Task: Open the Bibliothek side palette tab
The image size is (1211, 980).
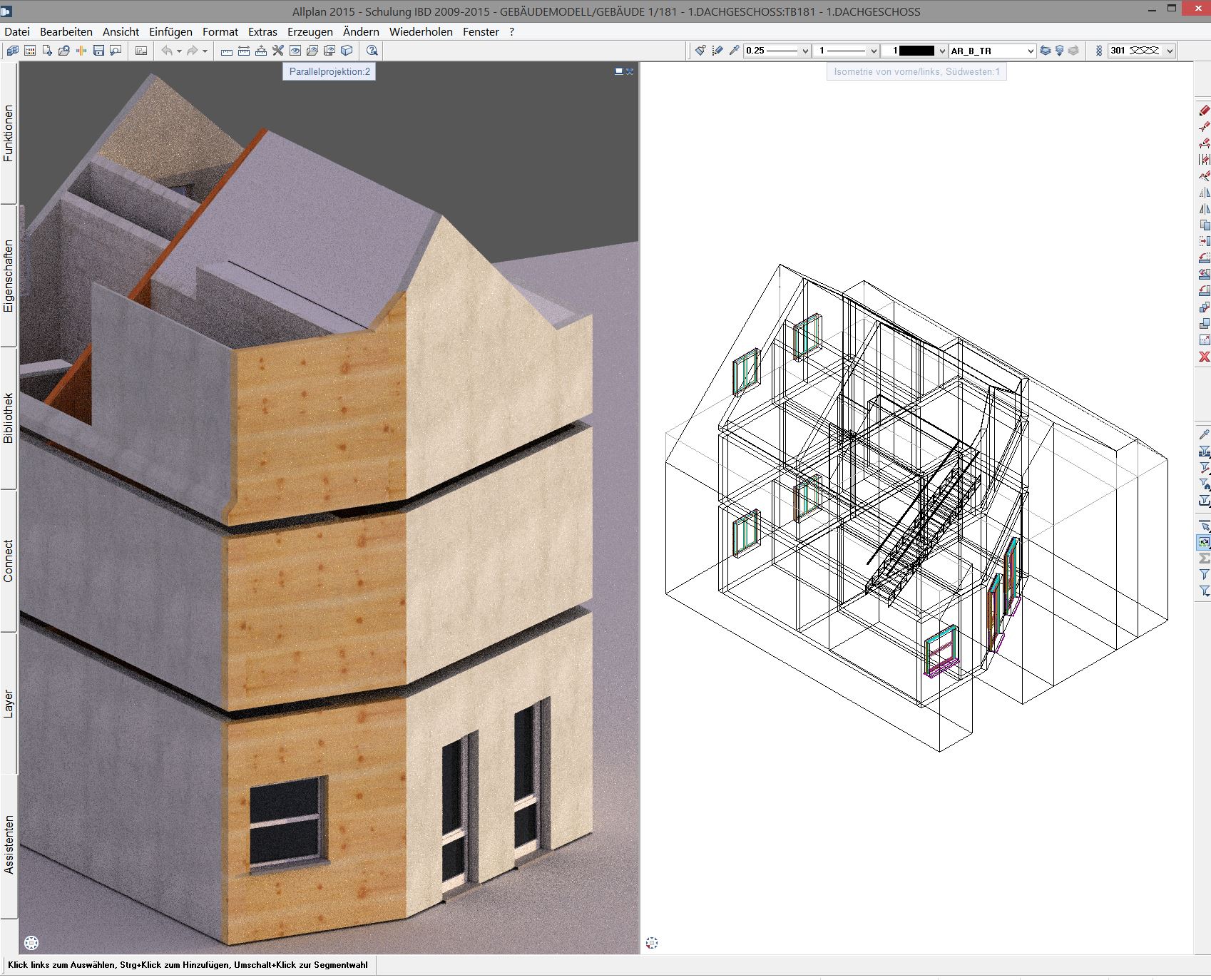Action: tap(9, 418)
